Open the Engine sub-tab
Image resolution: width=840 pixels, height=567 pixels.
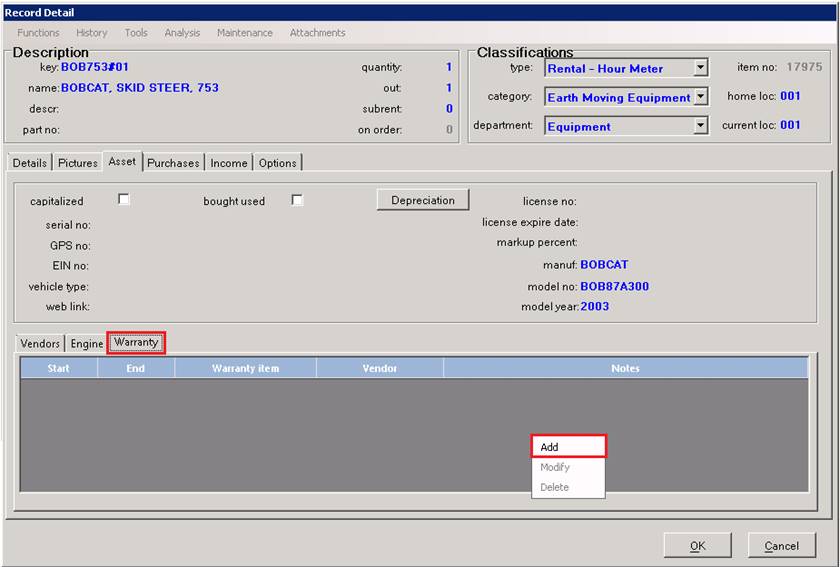[x=87, y=344]
